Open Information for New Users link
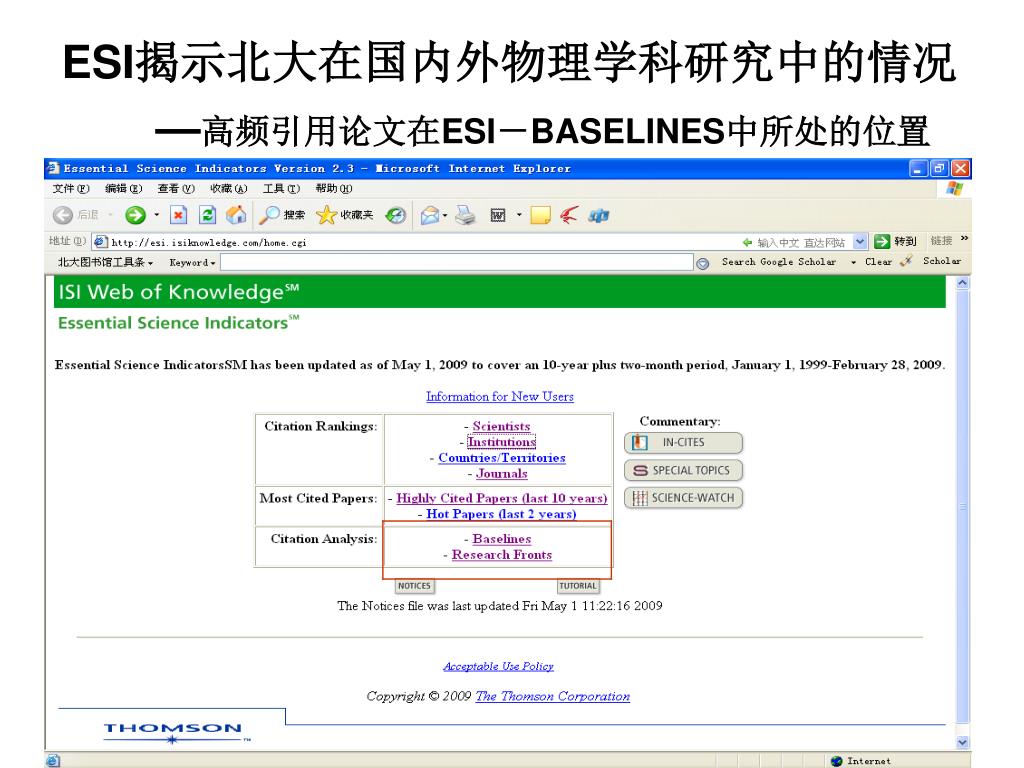 coord(500,396)
